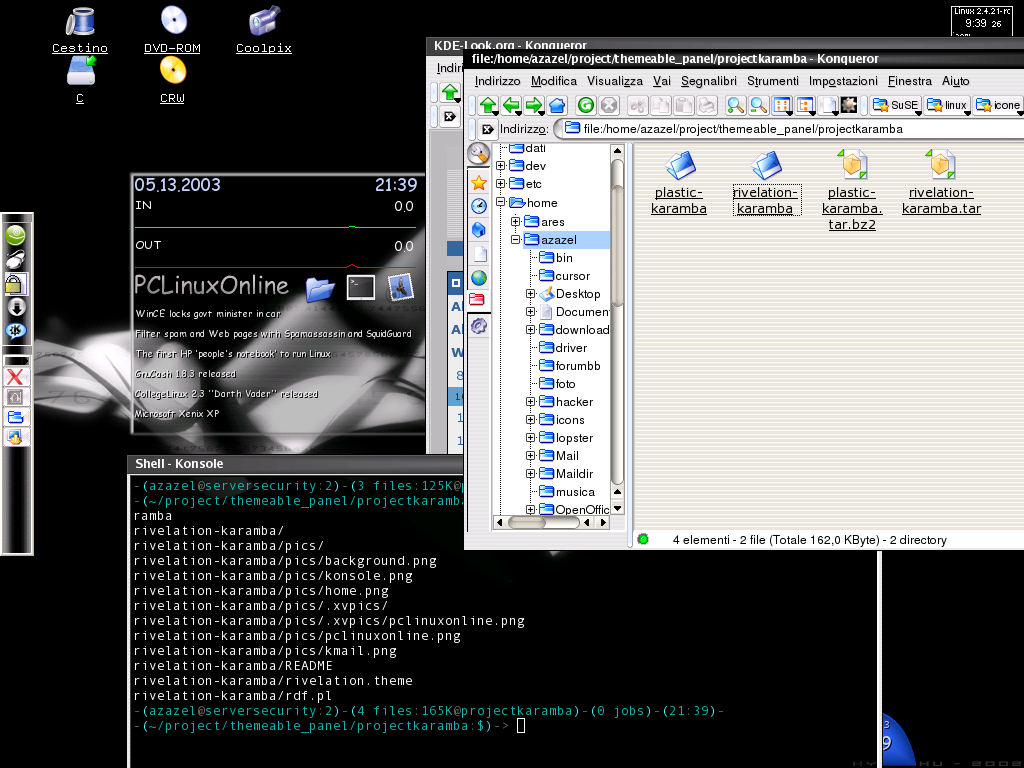Open the home folder toolbar icon
The image size is (1024, 768).
tap(557, 105)
